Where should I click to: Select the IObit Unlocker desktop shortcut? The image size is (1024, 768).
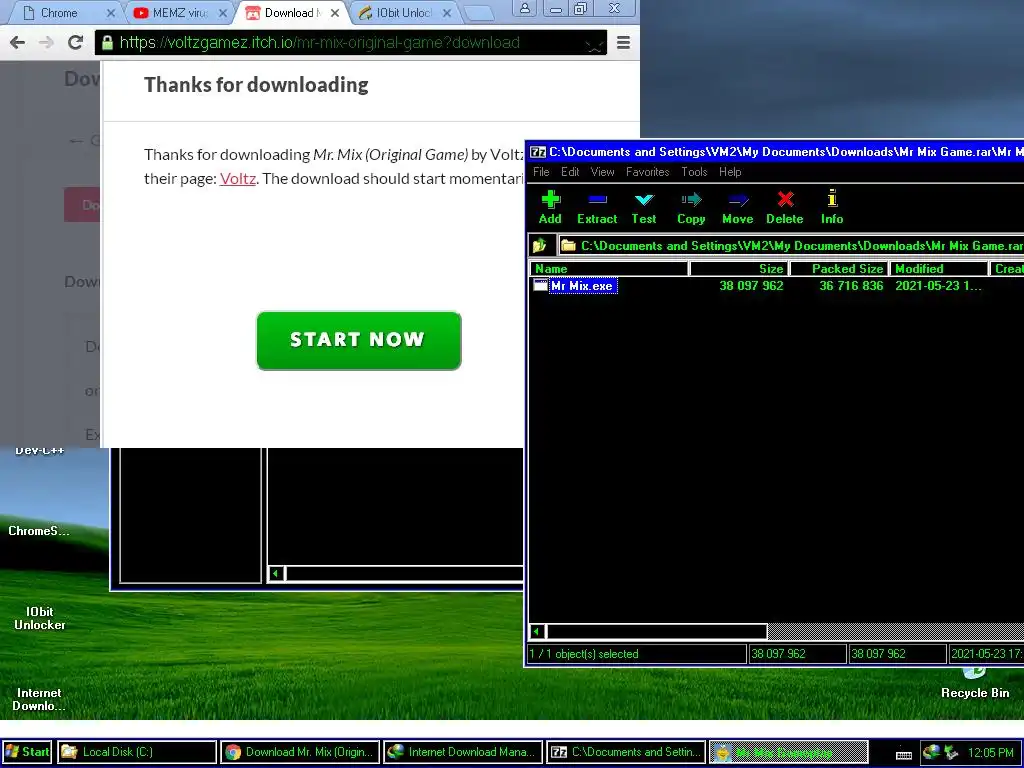click(x=39, y=618)
